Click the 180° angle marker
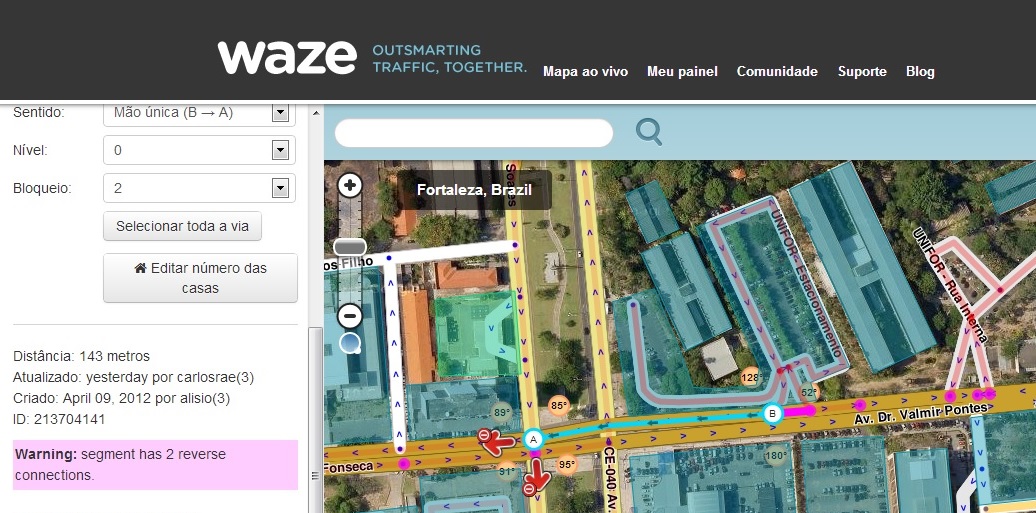Image resolution: width=1036 pixels, height=513 pixels. 776,455
